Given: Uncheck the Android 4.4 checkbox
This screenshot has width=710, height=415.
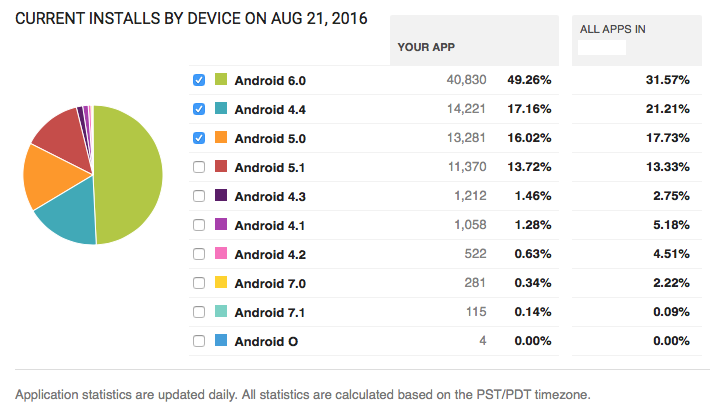Looking at the screenshot, I should [x=199, y=109].
